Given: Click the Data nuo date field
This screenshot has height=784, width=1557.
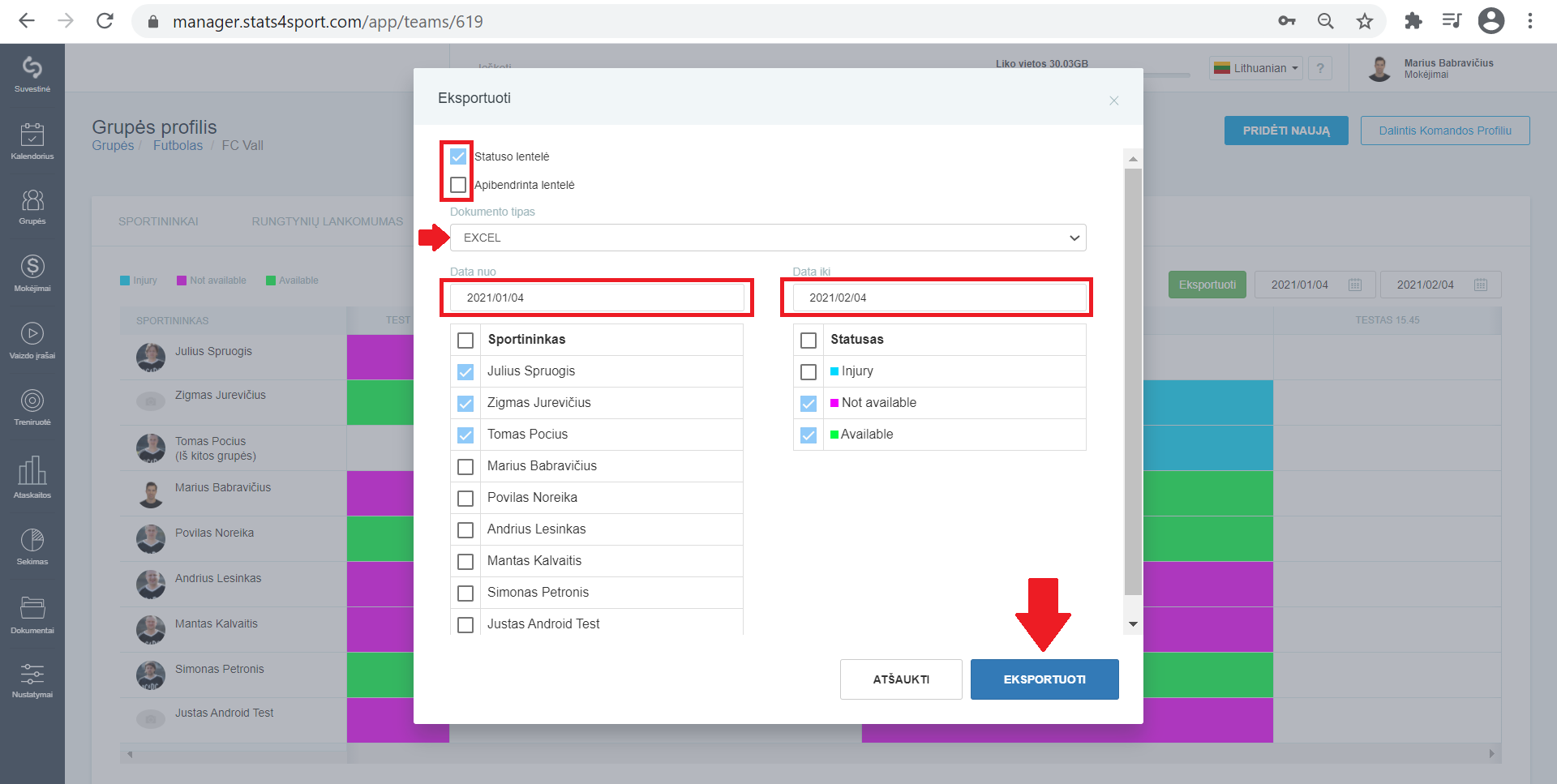Looking at the screenshot, I should pos(597,298).
